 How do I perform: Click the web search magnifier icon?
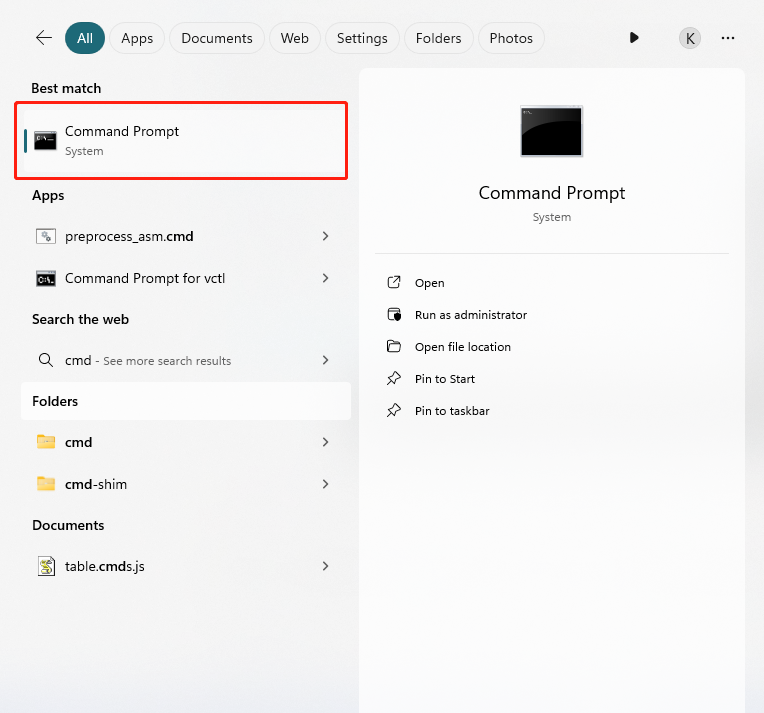pyautogui.click(x=45, y=360)
